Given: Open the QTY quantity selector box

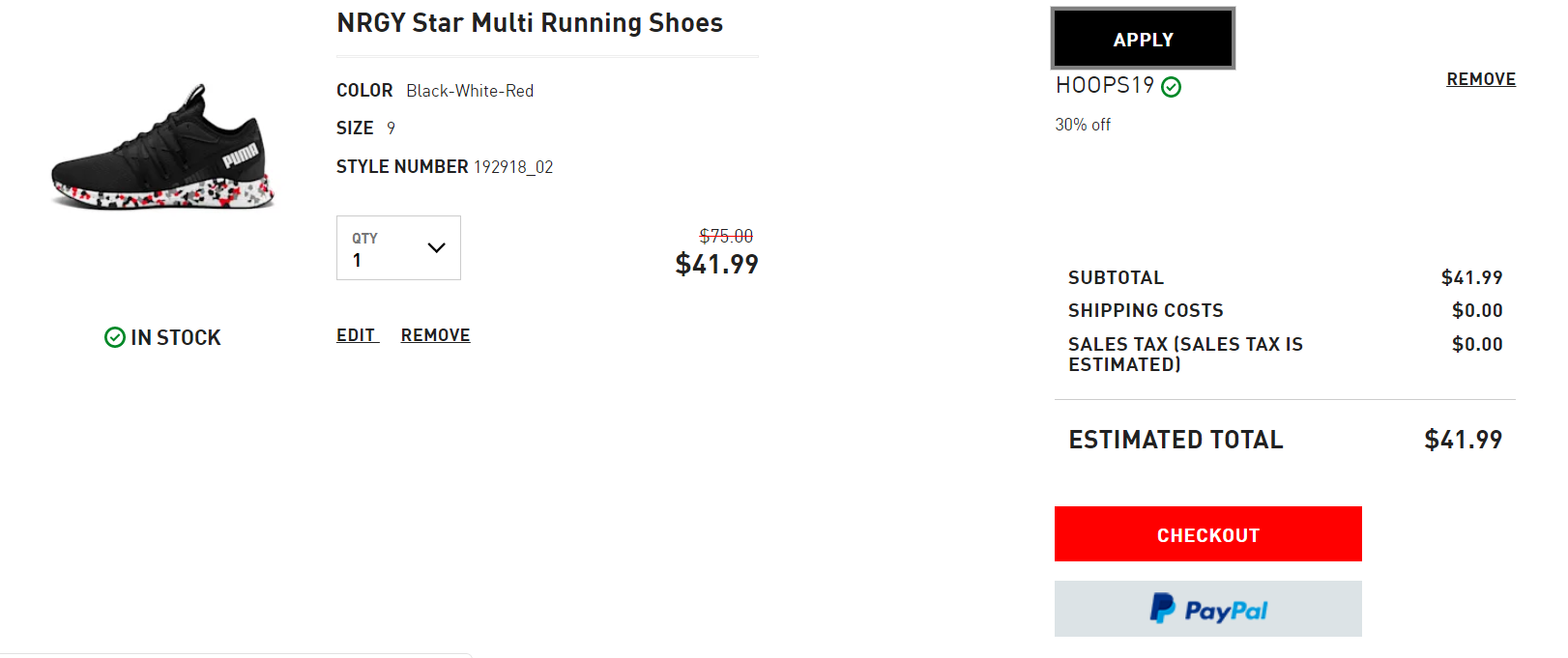Looking at the screenshot, I should point(398,248).
